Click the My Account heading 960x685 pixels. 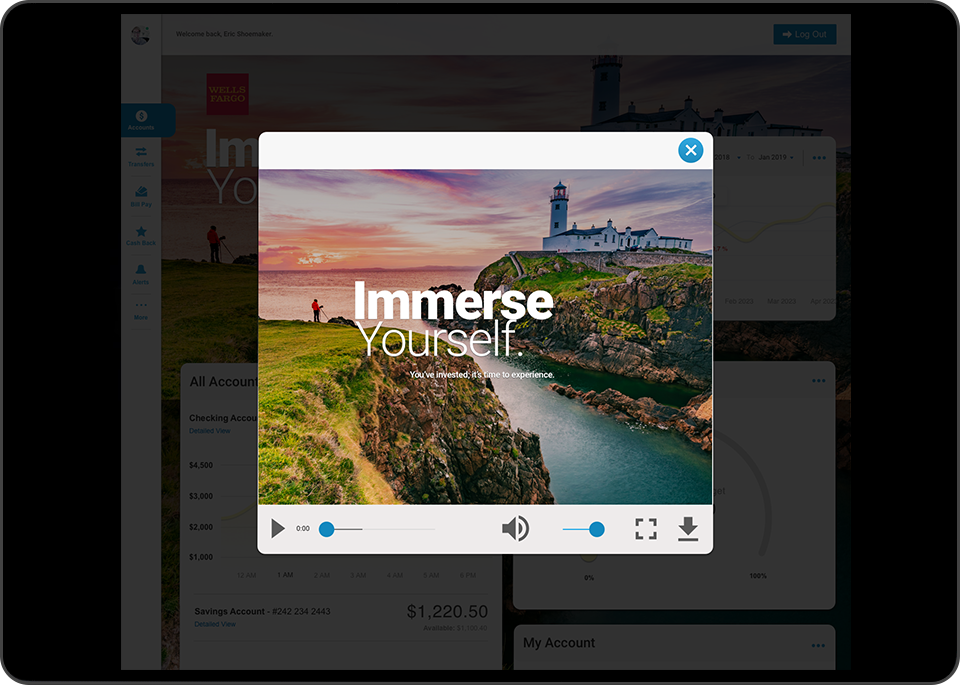[x=559, y=643]
